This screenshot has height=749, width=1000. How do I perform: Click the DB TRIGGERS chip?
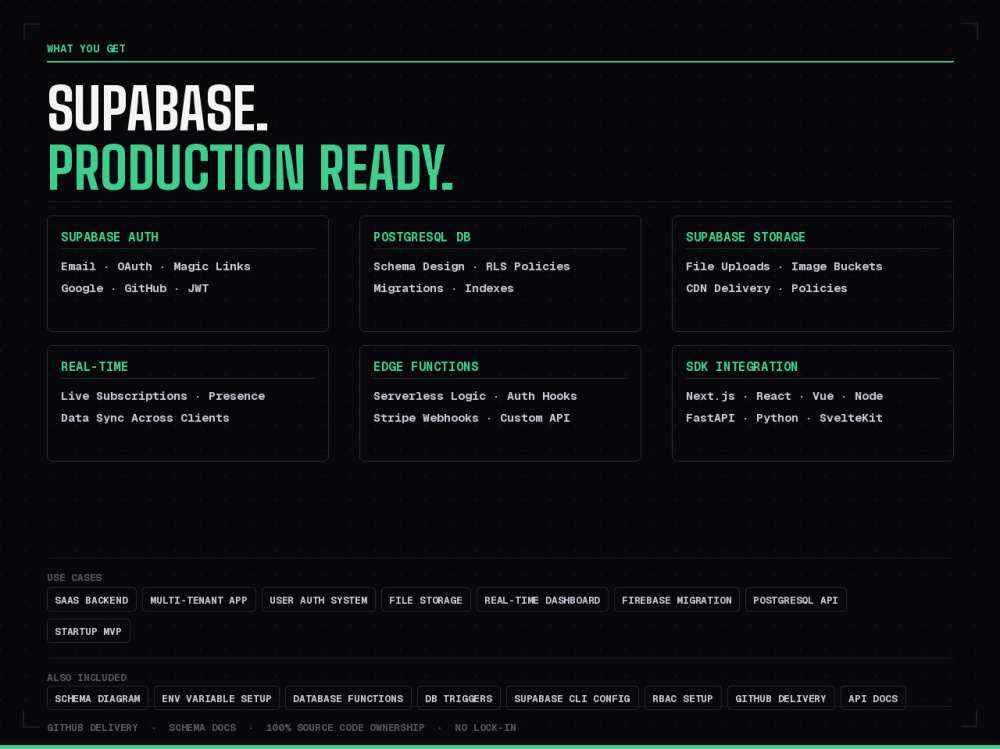click(459, 698)
